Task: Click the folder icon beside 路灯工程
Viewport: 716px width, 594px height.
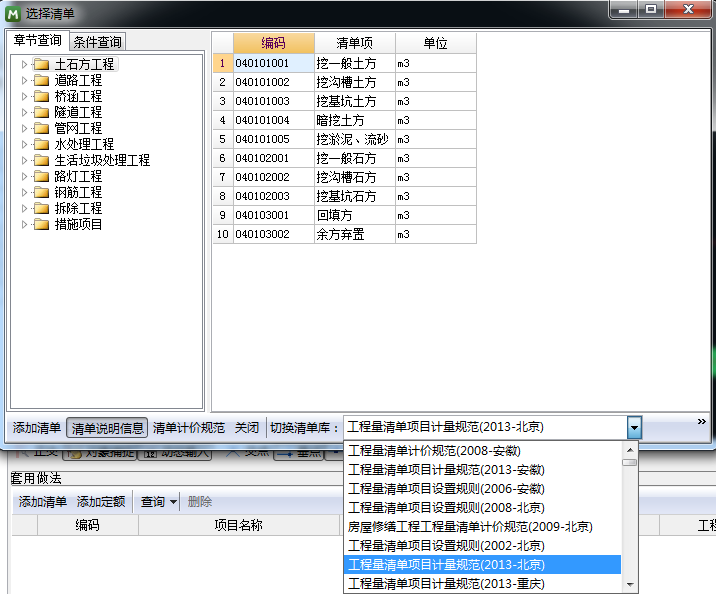Action: point(41,176)
